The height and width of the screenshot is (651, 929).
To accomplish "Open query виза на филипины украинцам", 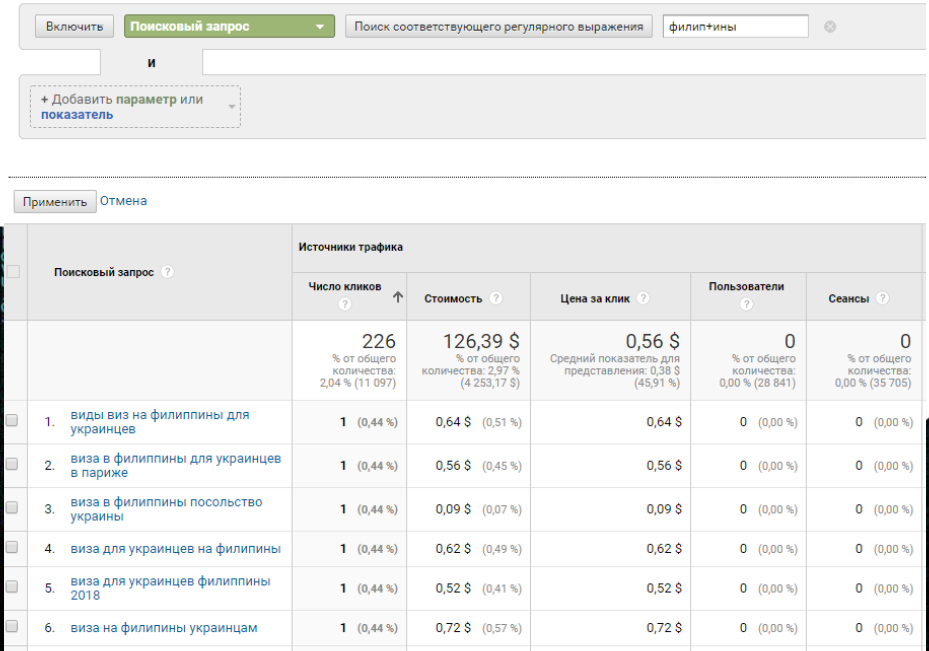I will 164,628.
